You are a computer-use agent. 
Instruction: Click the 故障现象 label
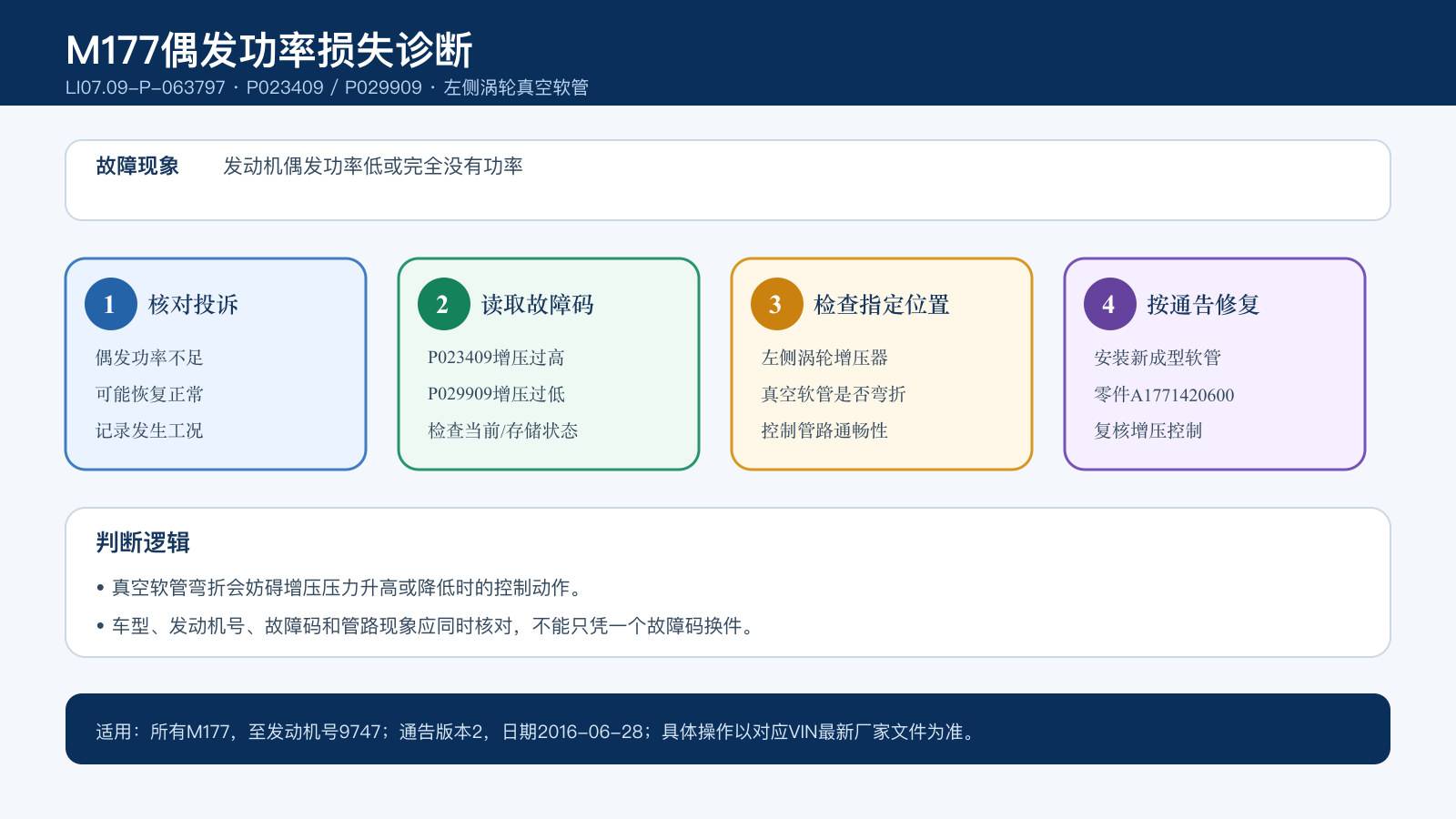pos(137,166)
